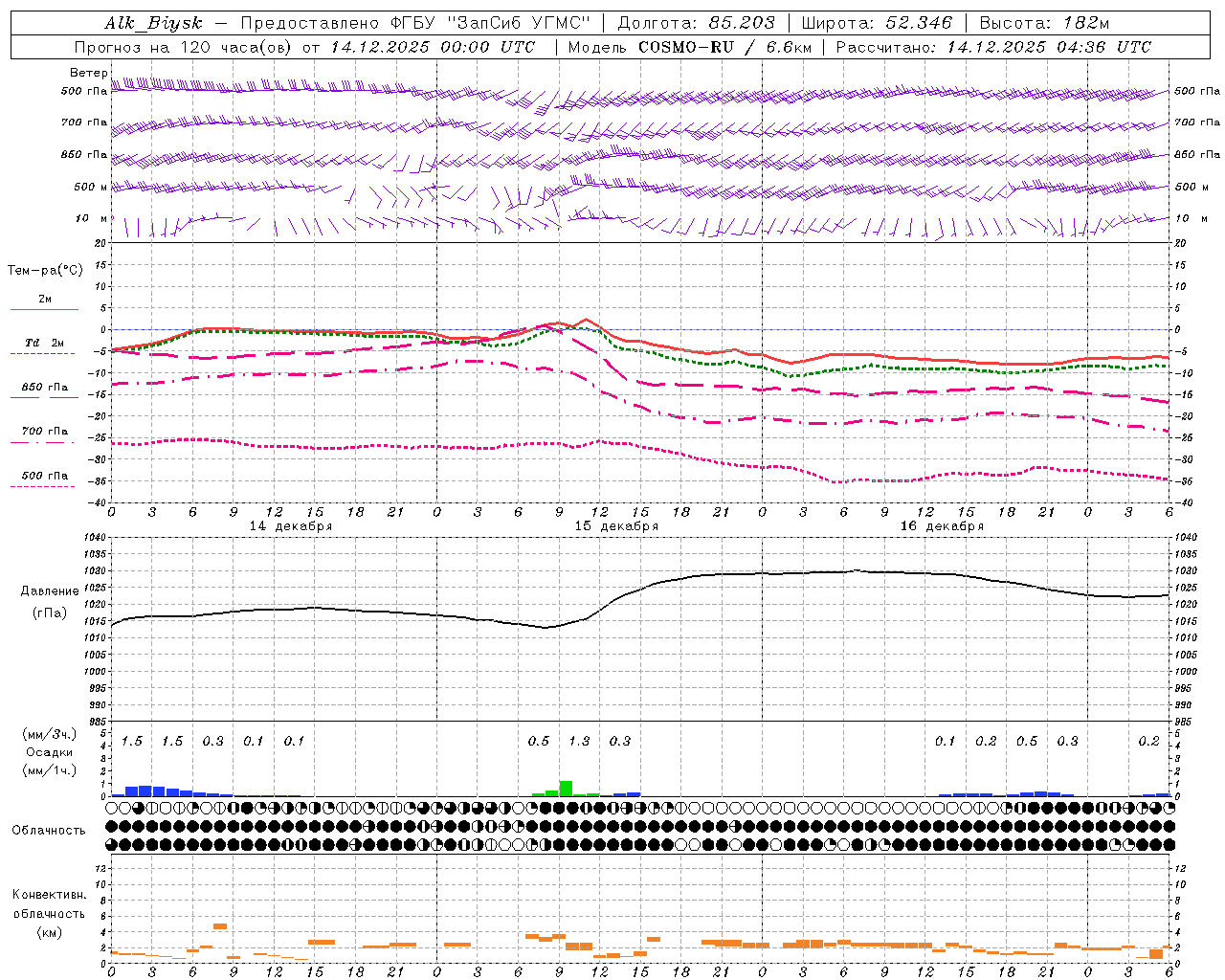Click the Осадки precipitation label
The width and height of the screenshot is (1225, 980).
coord(50,752)
